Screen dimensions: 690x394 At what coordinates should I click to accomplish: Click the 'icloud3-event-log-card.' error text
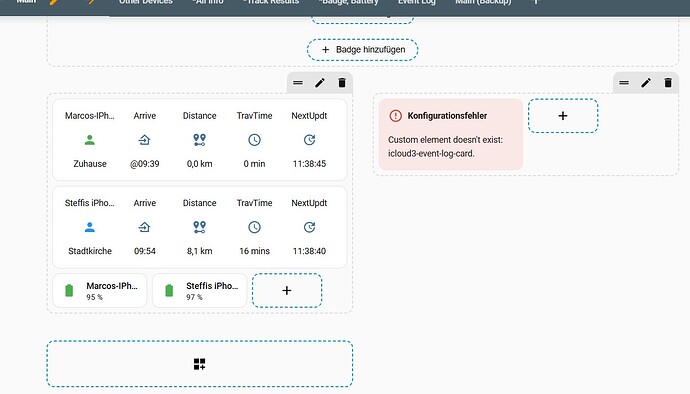pos(431,154)
